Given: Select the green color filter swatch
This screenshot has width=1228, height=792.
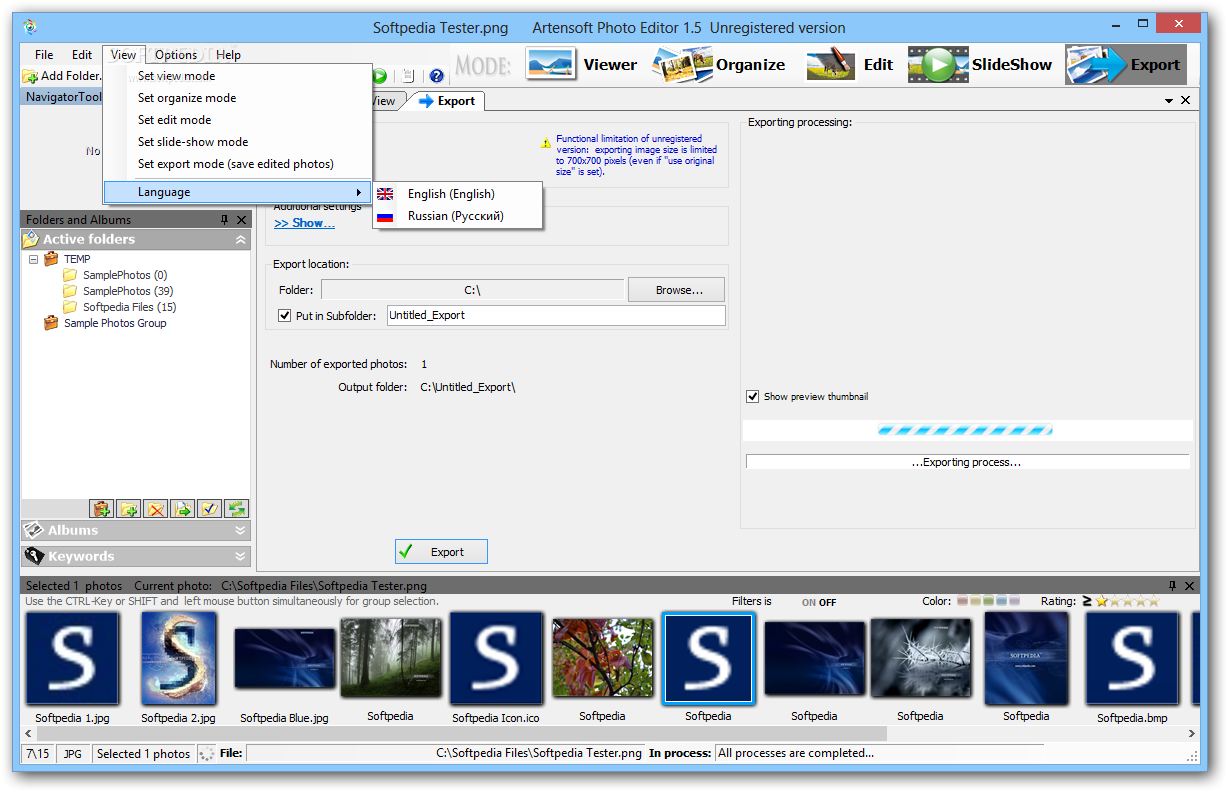Looking at the screenshot, I should (989, 601).
